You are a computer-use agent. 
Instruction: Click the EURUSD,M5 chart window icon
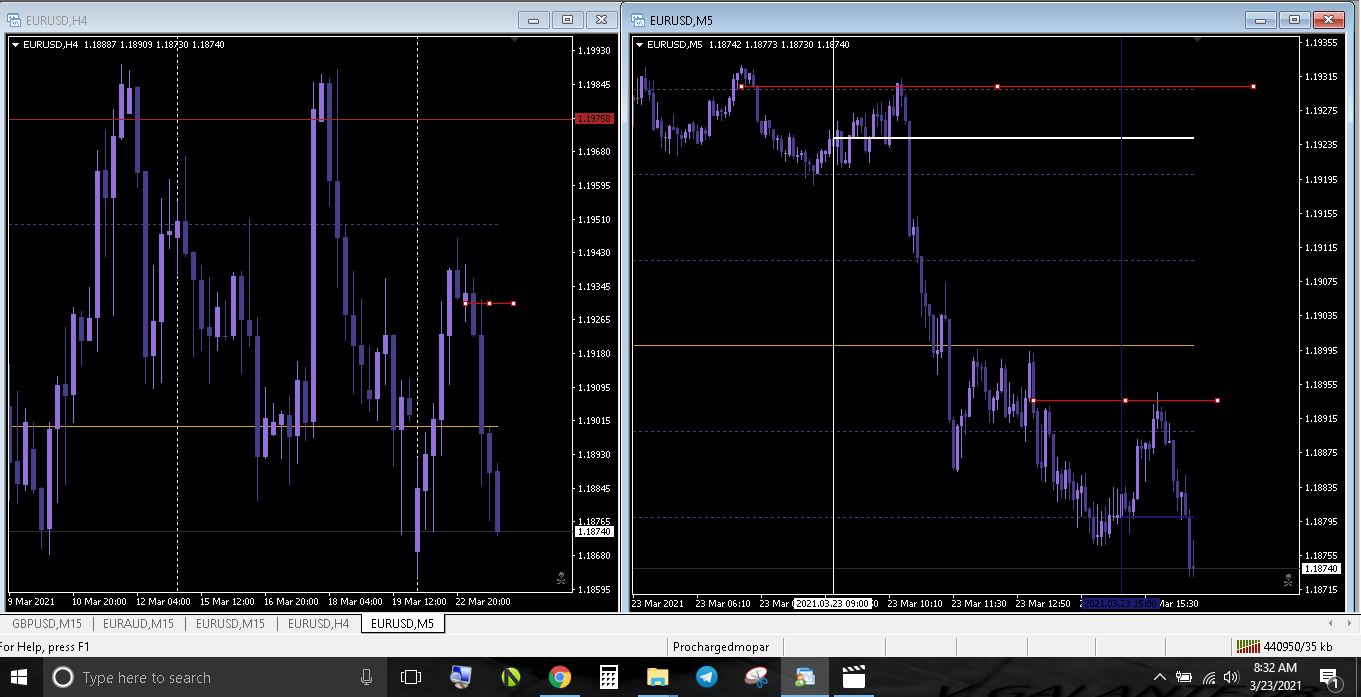tap(637, 19)
